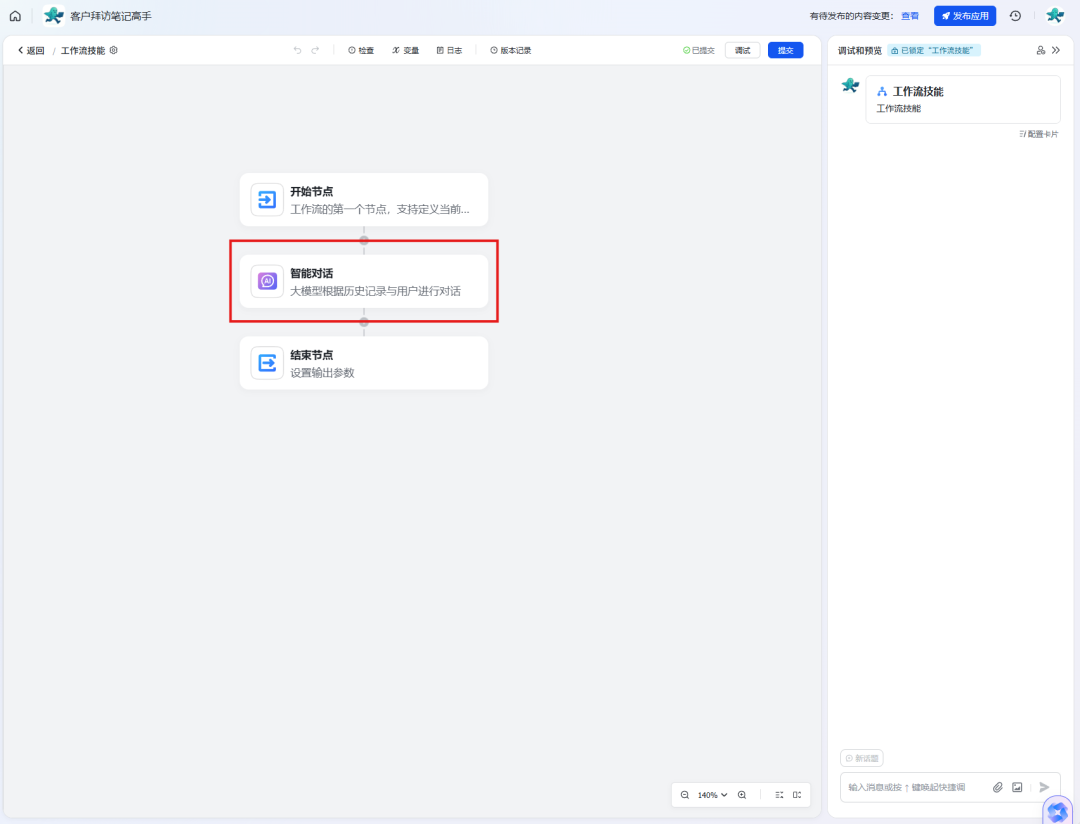Open the 日志 toolbar item
Image resolution: width=1080 pixels, height=824 pixels.
[x=449, y=50]
